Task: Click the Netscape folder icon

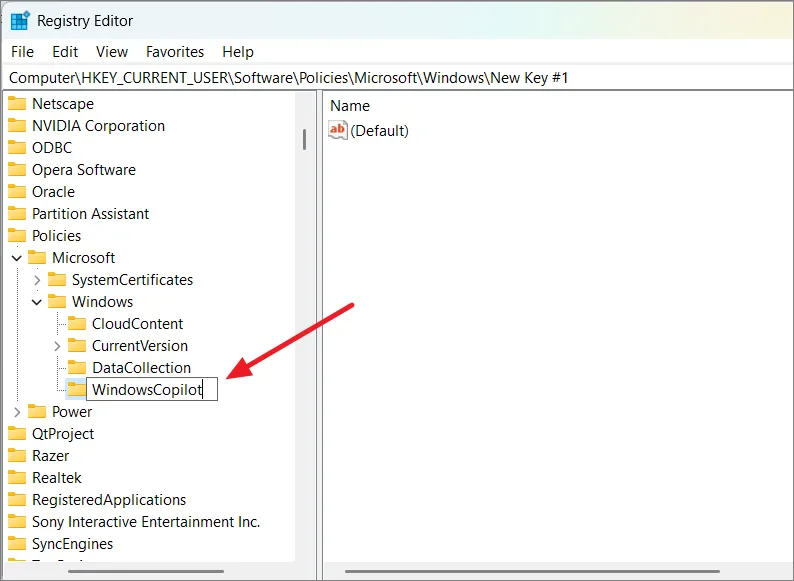Action: pos(17,104)
